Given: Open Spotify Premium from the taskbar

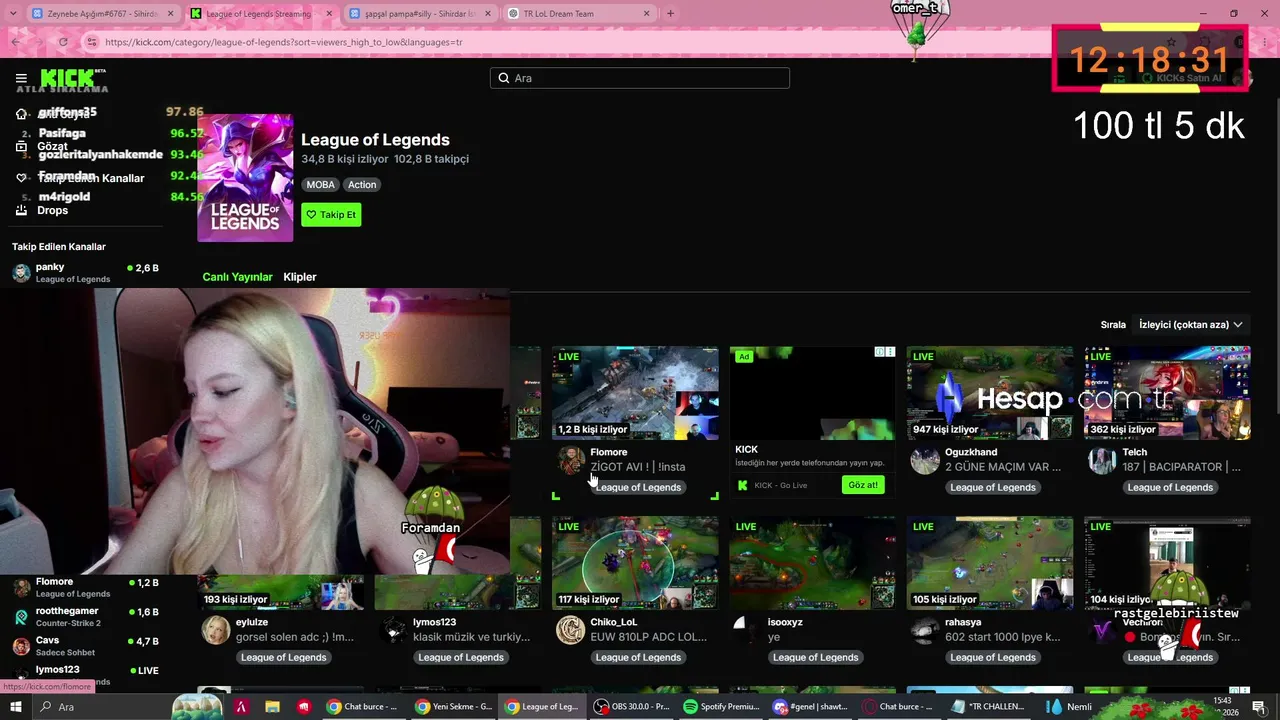Looking at the screenshot, I should point(720,707).
